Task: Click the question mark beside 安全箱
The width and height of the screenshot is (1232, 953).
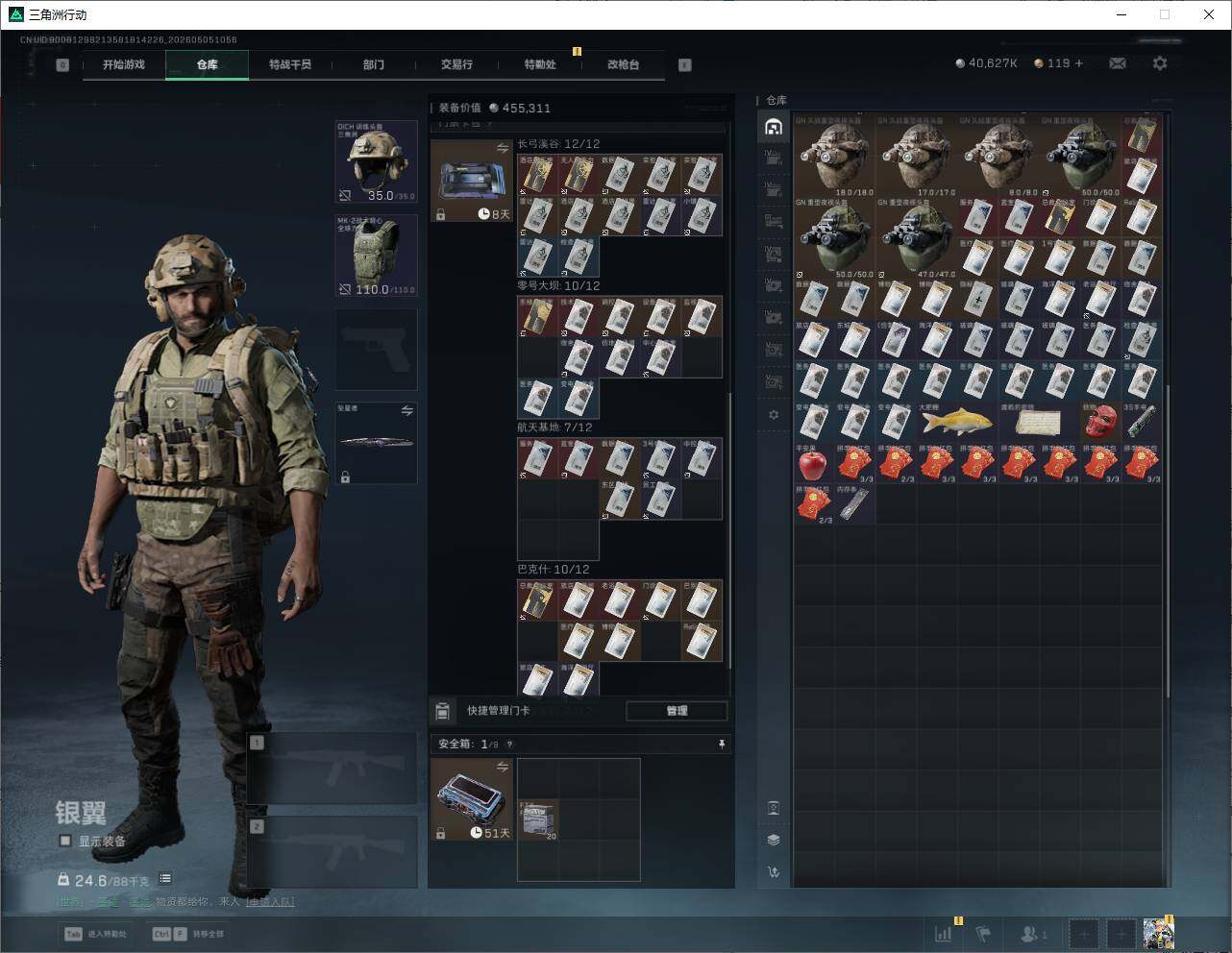Action: click(x=509, y=744)
